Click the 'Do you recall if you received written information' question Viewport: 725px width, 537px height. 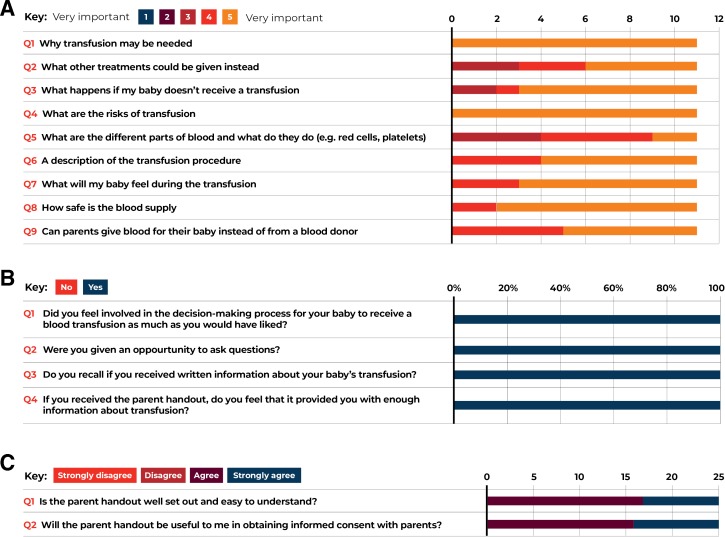229,375
